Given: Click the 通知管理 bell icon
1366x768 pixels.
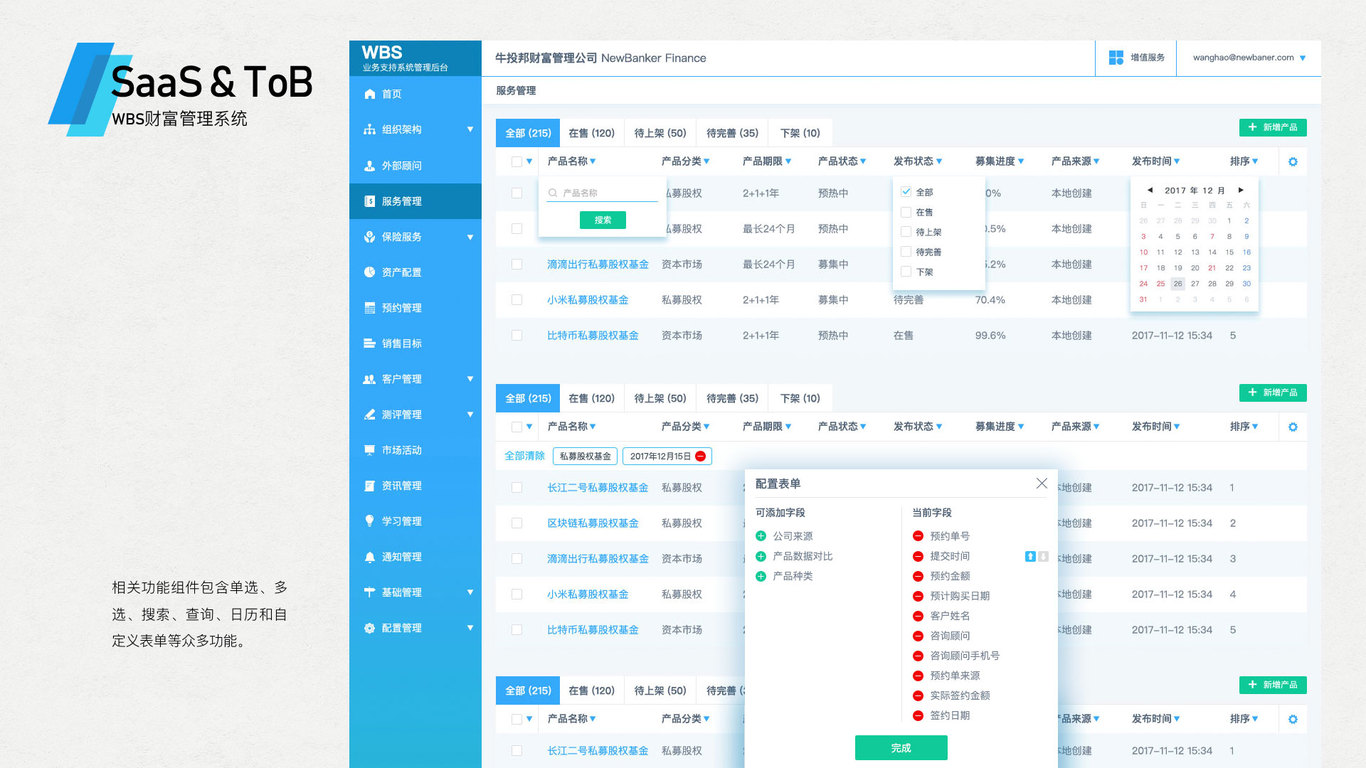Looking at the screenshot, I should (x=369, y=557).
